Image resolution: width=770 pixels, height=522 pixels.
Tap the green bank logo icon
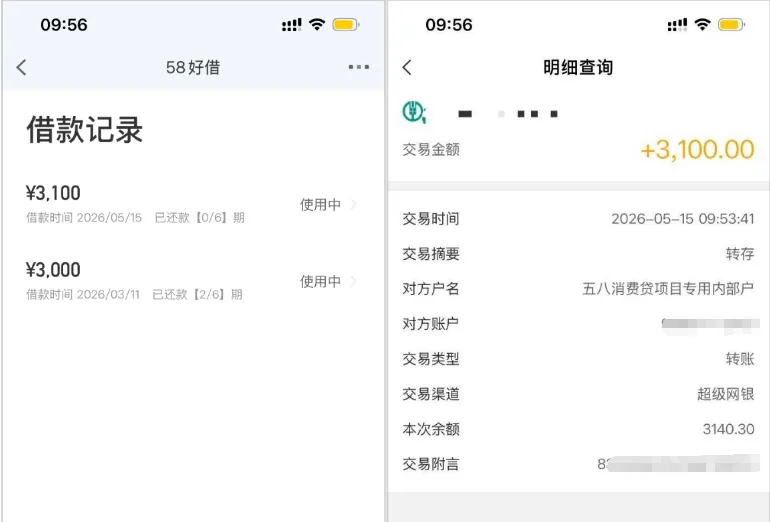click(x=414, y=111)
